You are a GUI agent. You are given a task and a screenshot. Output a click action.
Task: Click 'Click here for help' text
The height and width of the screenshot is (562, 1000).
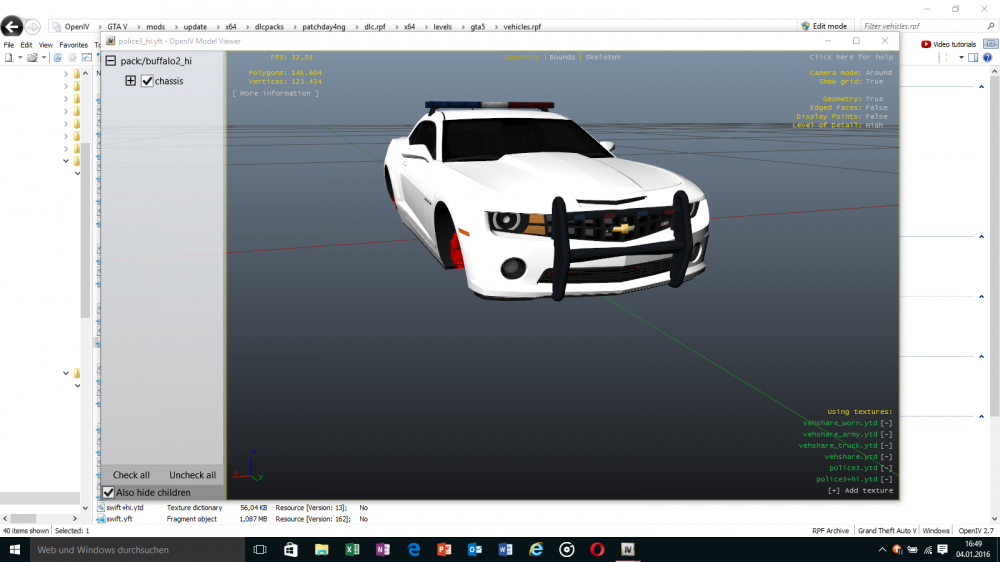coord(851,57)
